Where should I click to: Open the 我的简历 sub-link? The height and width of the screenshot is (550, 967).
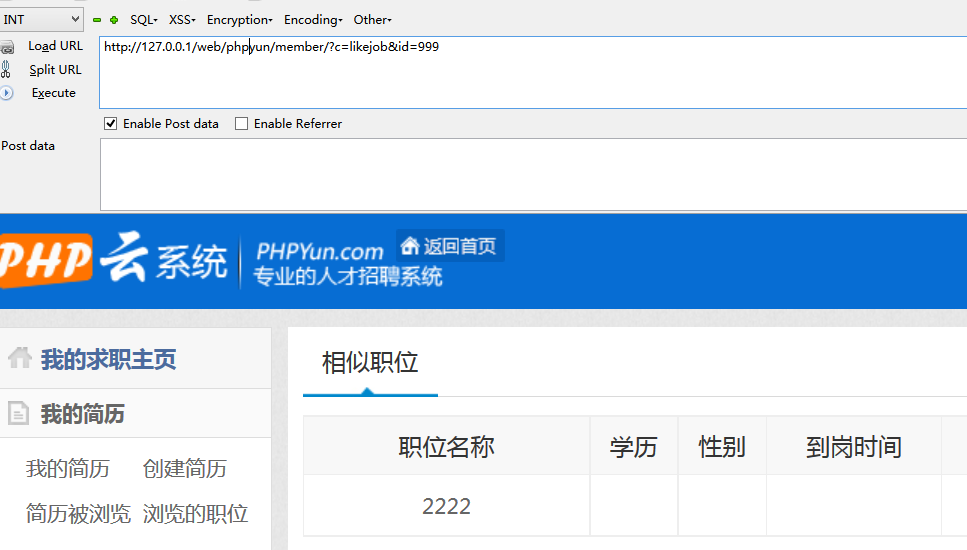point(68,469)
